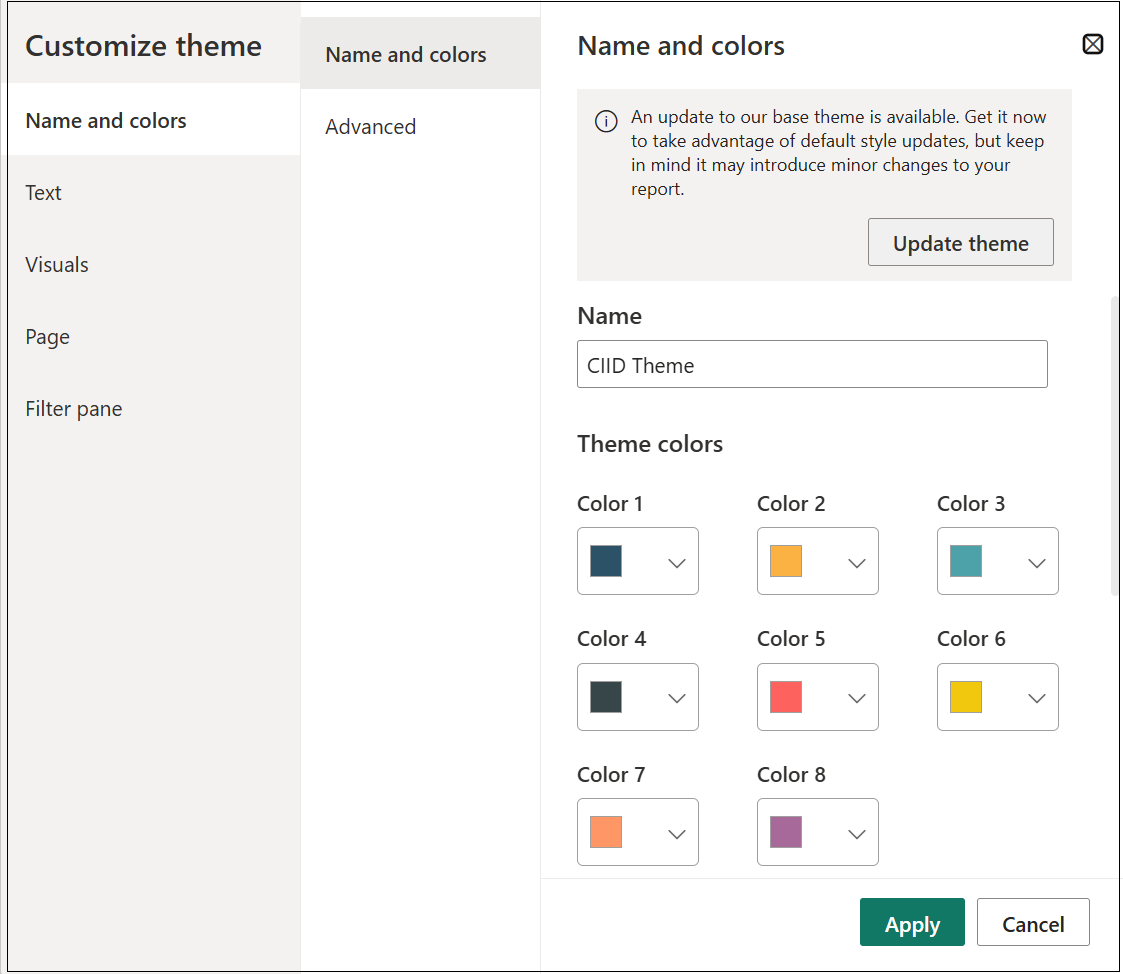
Task: Click the theme Name input field
Action: tap(811, 365)
